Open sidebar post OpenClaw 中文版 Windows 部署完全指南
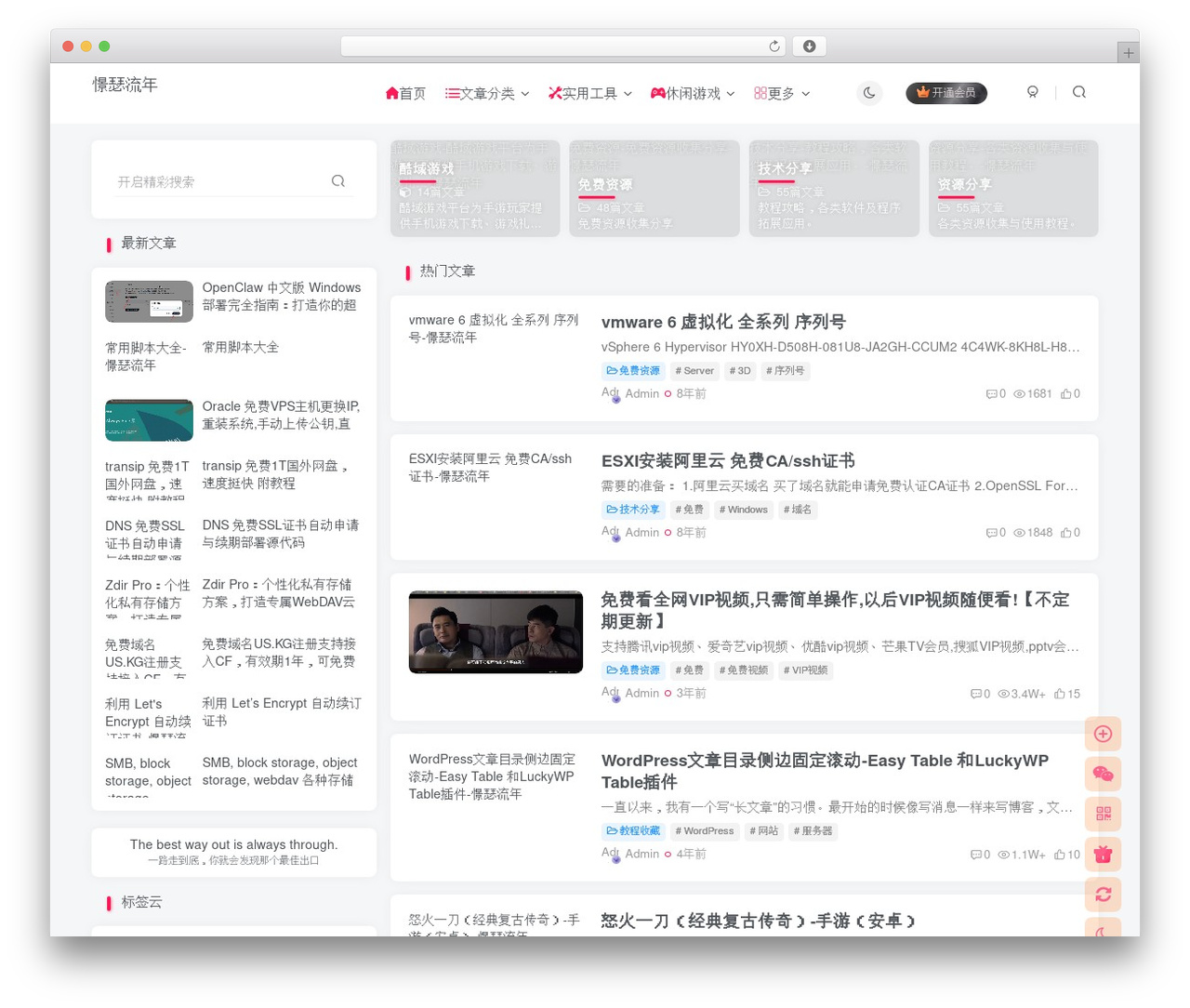 [x=282, y=297]
